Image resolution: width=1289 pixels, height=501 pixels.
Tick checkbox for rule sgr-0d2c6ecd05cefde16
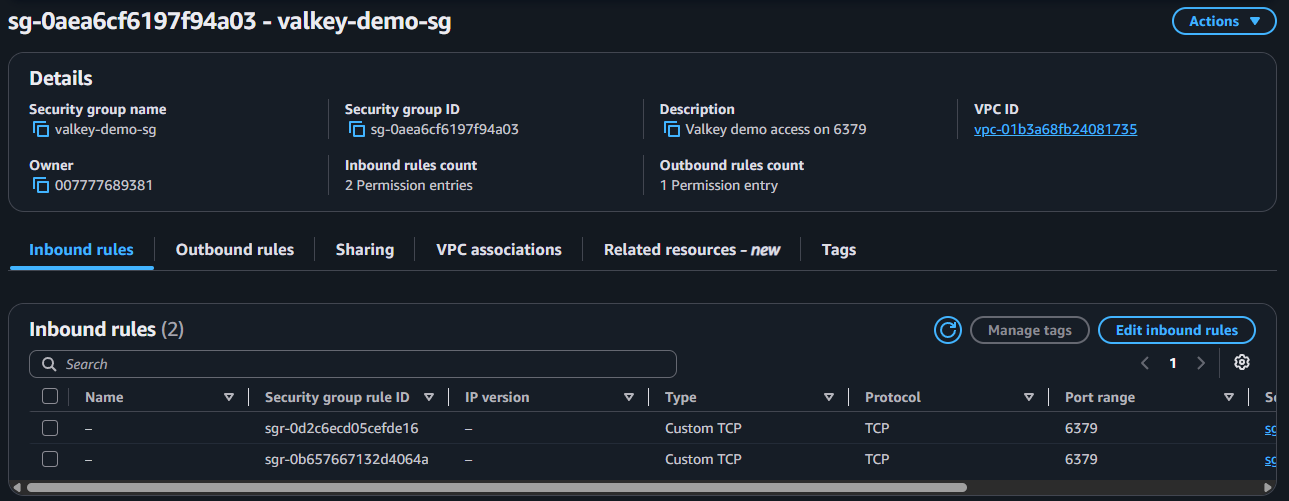[50, 428]
